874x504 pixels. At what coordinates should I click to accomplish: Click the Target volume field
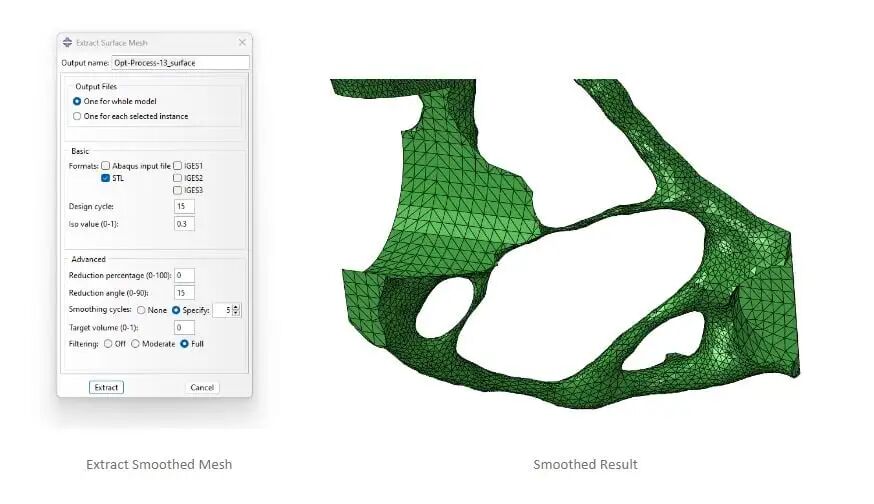point(184,328)
